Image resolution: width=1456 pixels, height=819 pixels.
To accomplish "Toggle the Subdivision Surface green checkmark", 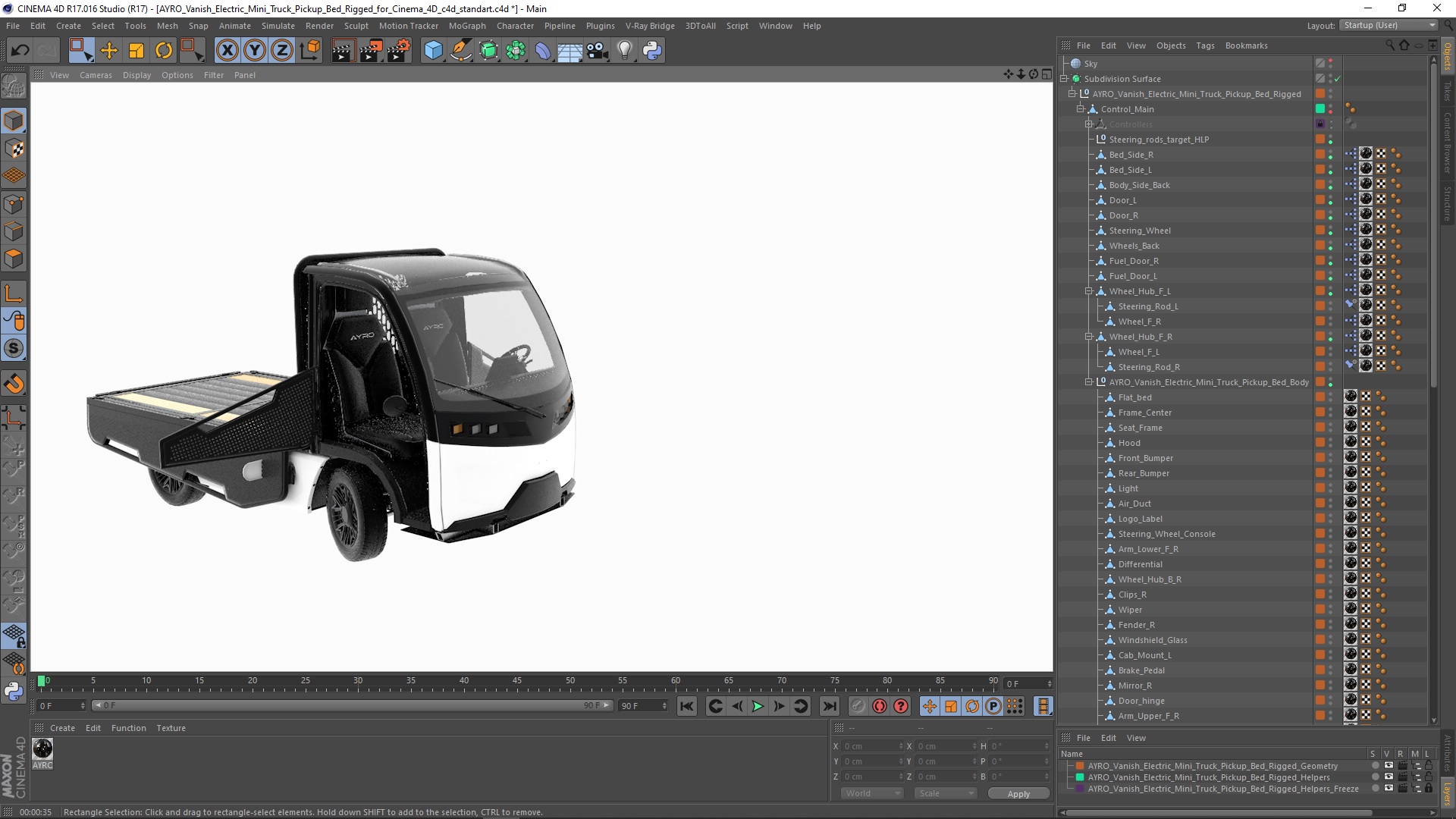I will tap(1338, 79).
